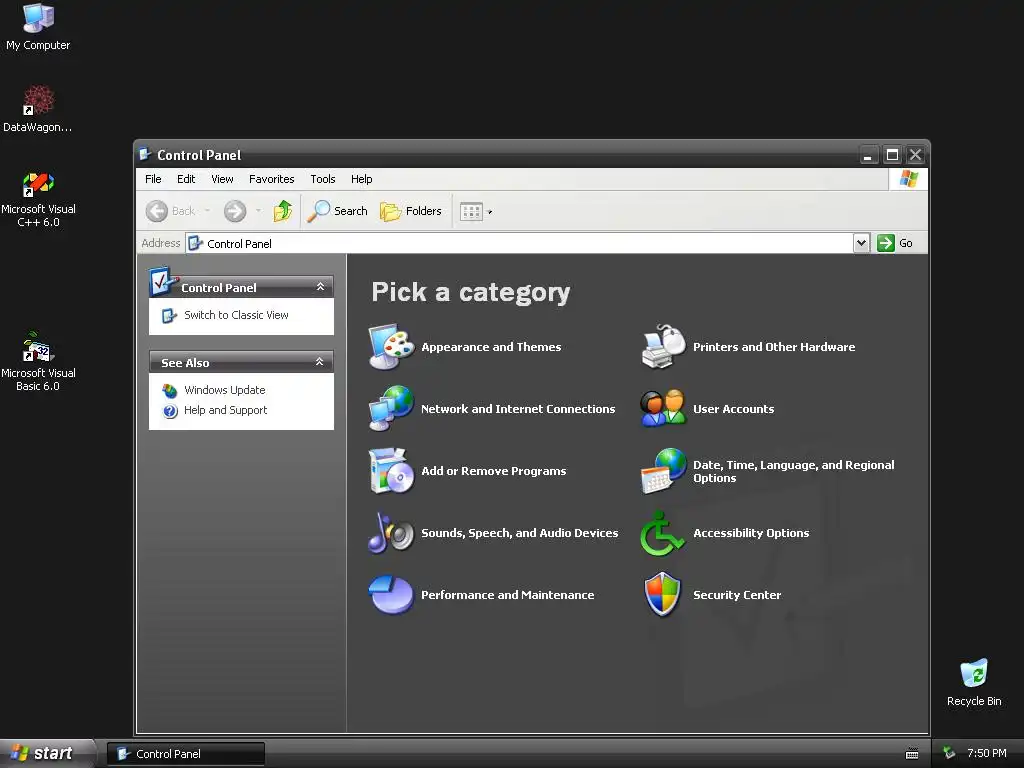Collapse the Control Panel sidebar section

pos(320,287)
